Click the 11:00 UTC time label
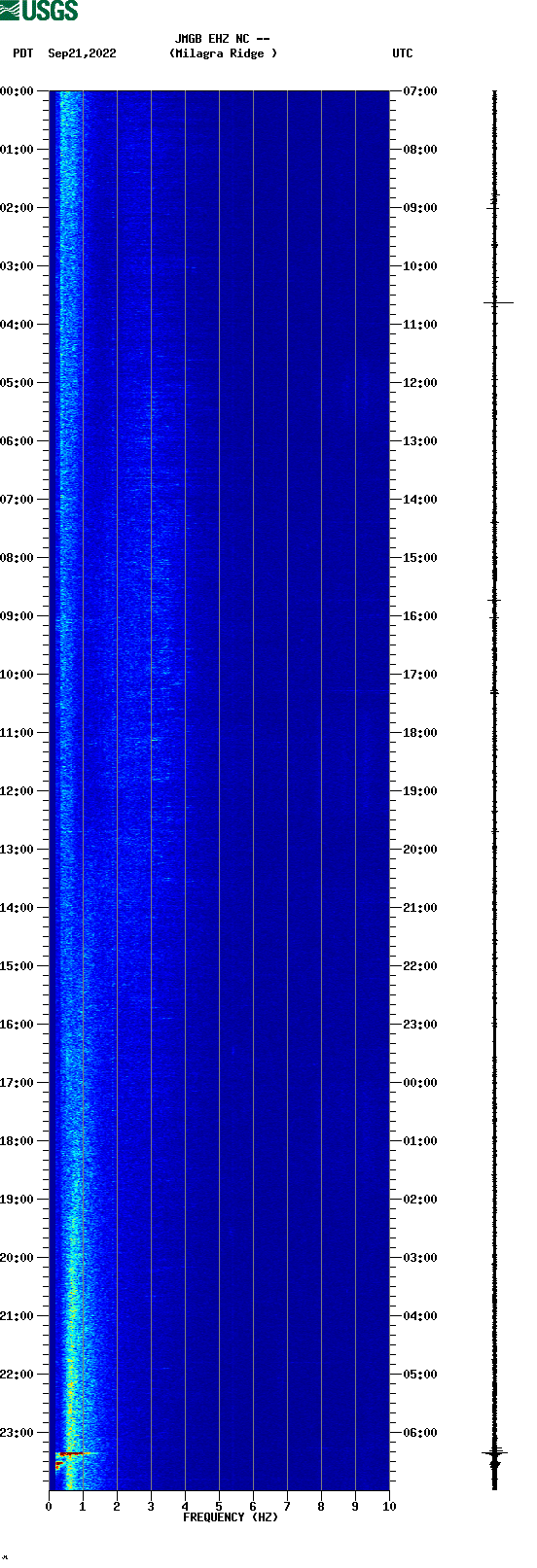 point(420,325)
